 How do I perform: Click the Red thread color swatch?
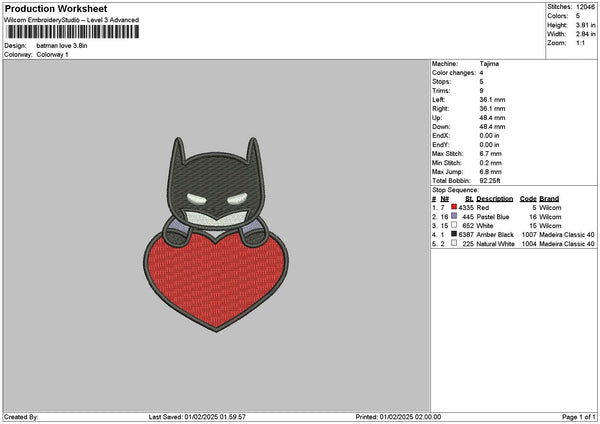point(454,207)
